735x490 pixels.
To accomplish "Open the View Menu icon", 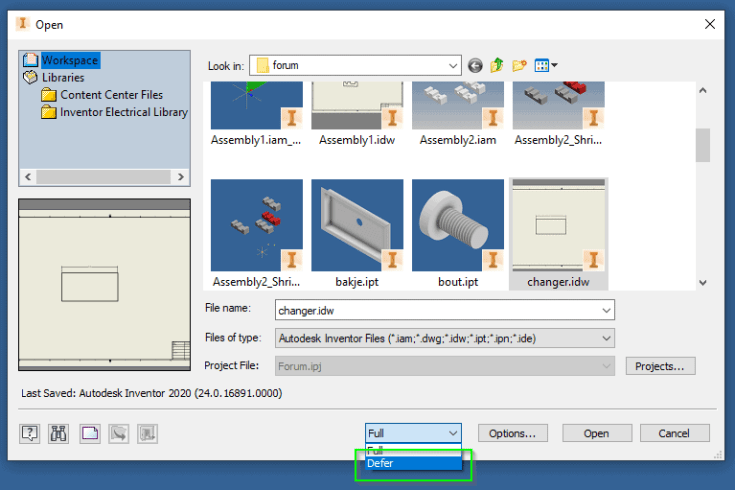I will point(546,66).
